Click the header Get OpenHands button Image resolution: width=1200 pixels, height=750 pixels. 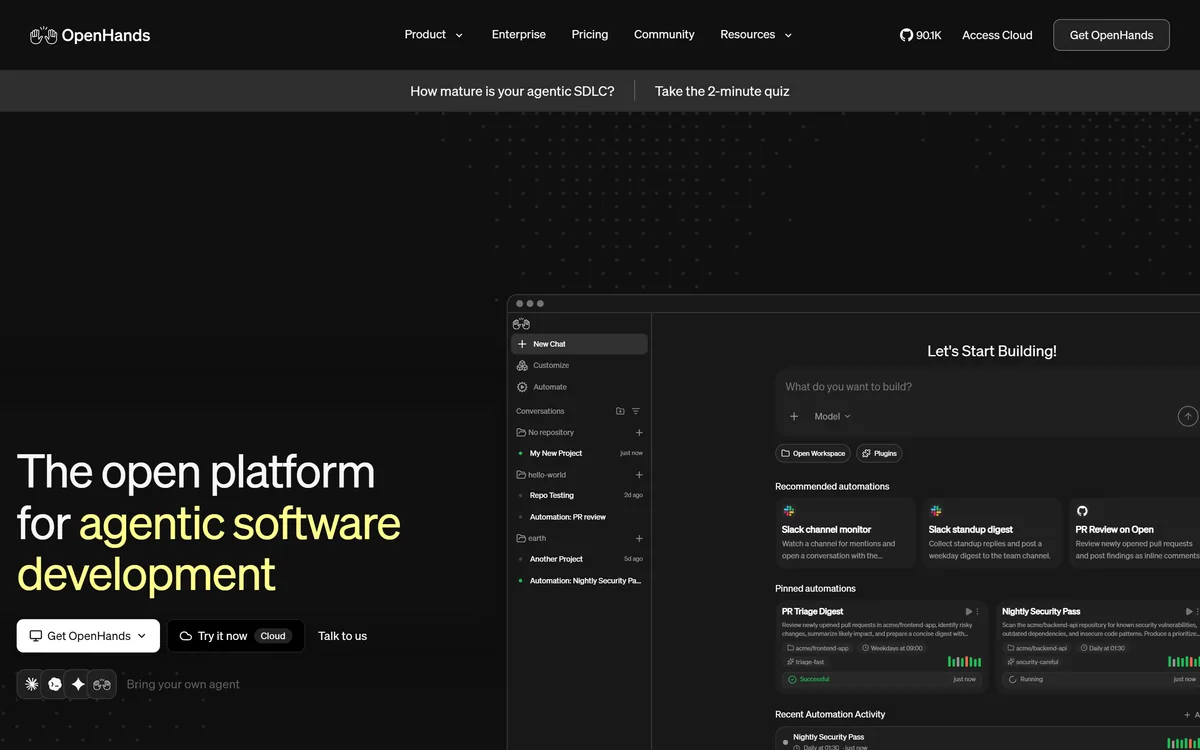click(x=1111, y=35)
